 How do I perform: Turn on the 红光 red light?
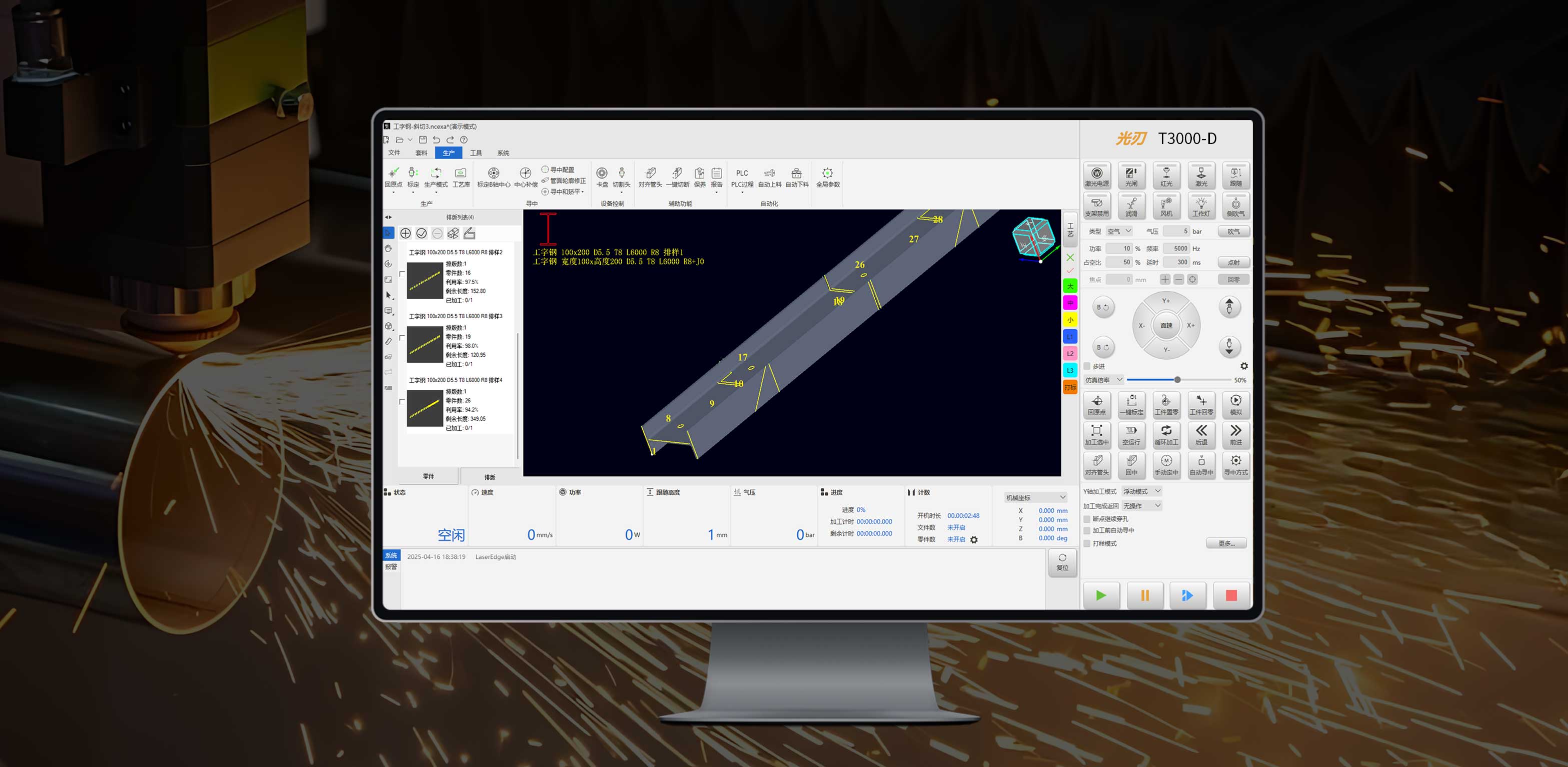coord(1166,175)
